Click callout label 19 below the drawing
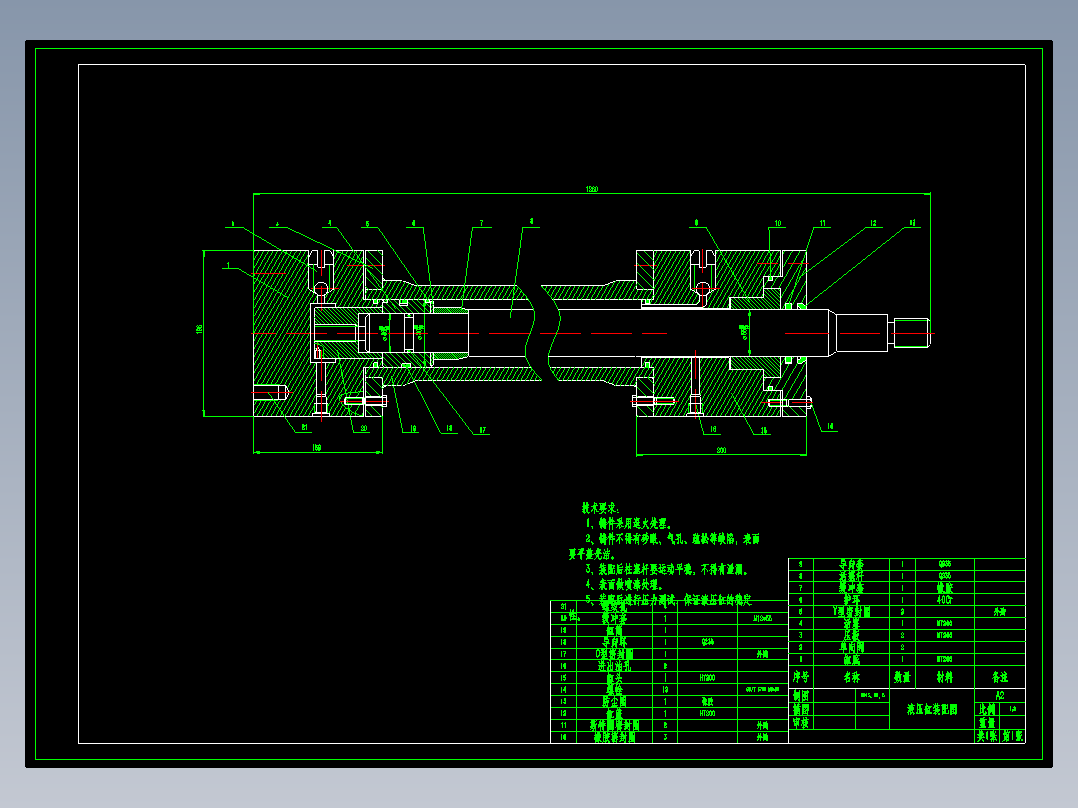The width and height of the screenshot is (1078, 808). click(x=413, y=428)
